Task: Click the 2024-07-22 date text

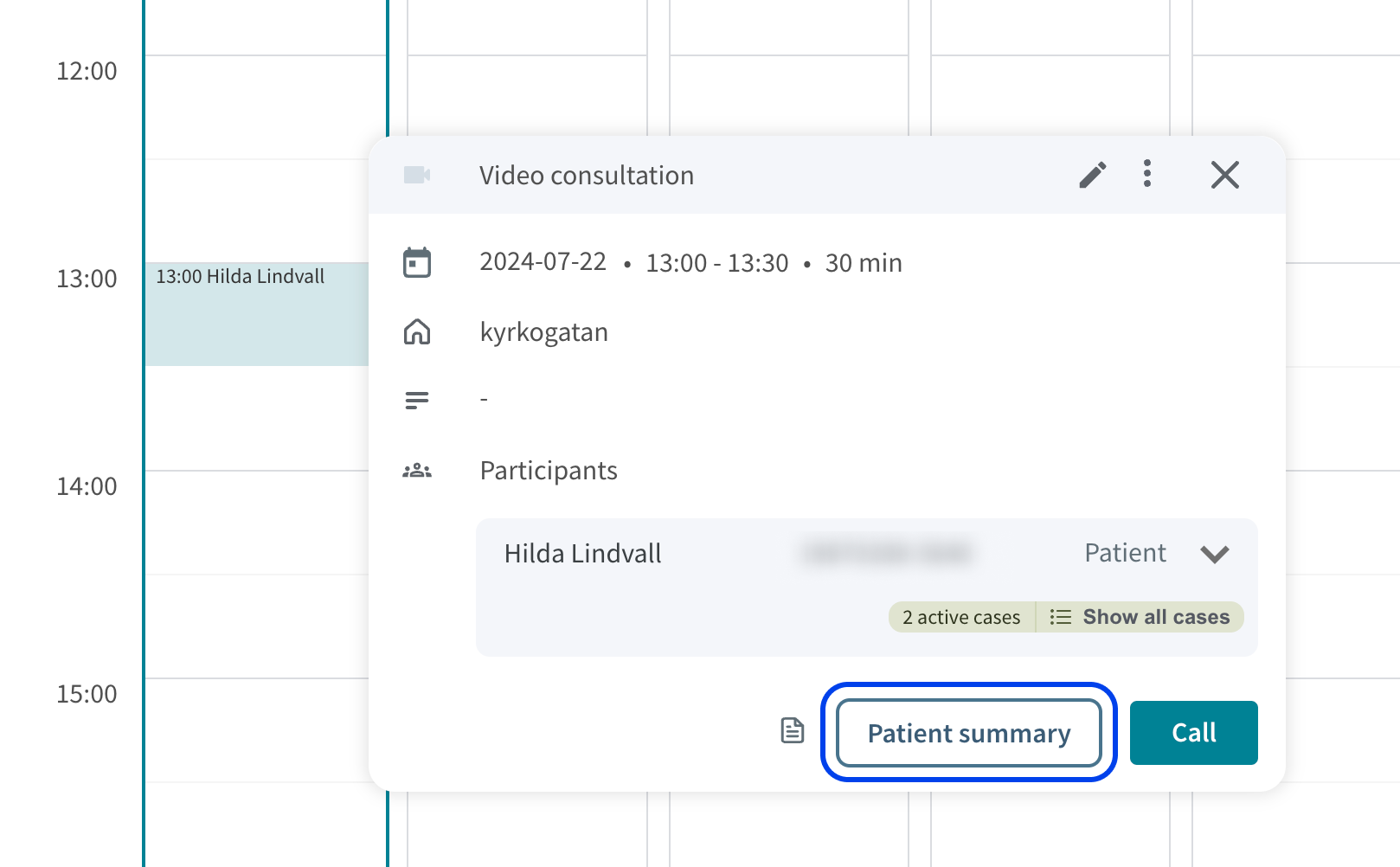Action: [543, 262]
